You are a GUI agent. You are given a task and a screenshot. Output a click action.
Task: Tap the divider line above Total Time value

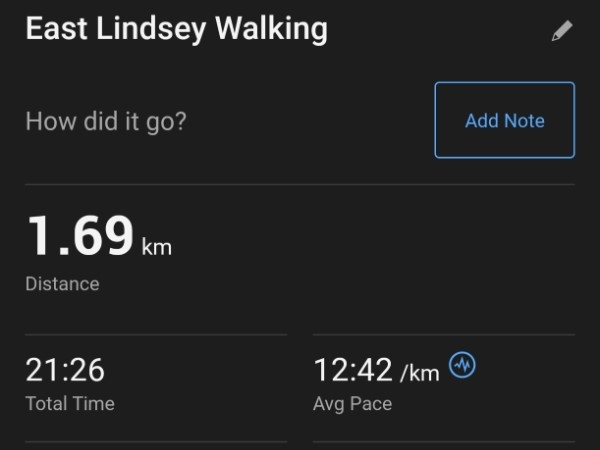click(156, 334)
